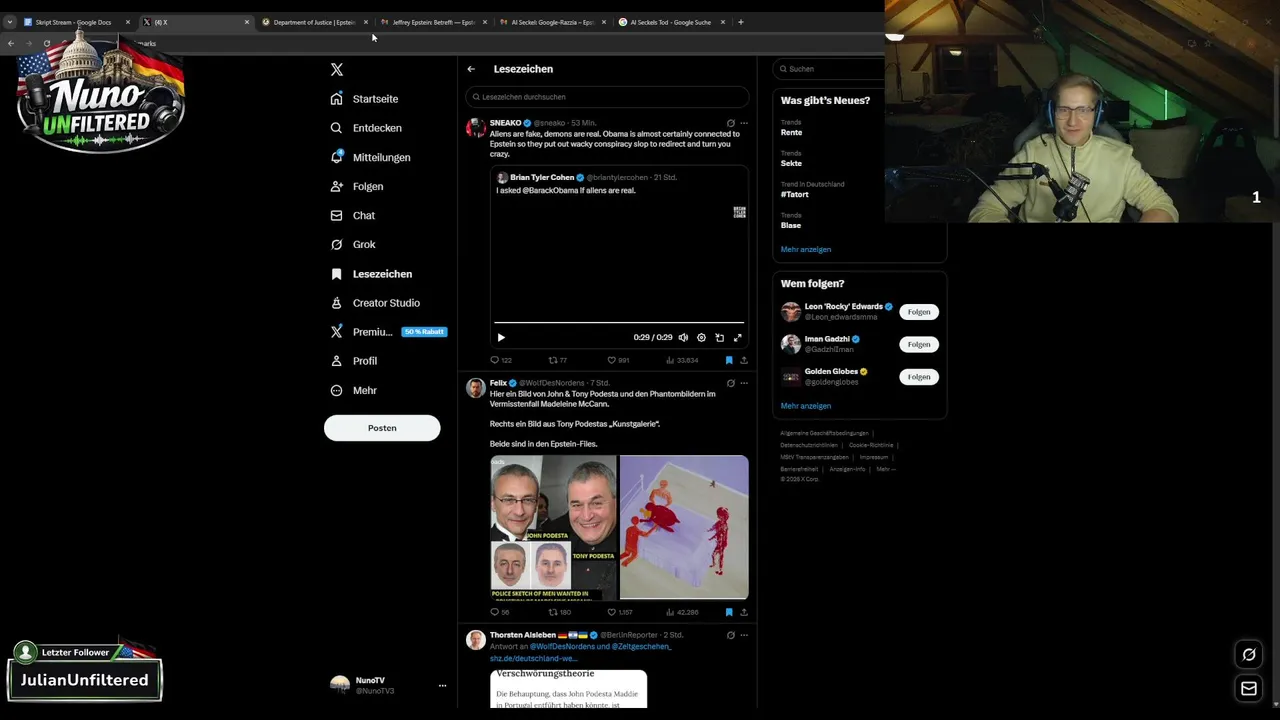Reply to SNEAKO's post (122 replies)
Image resolution: width=1280 pixels, height=720 pixels.
coord(500,360)
